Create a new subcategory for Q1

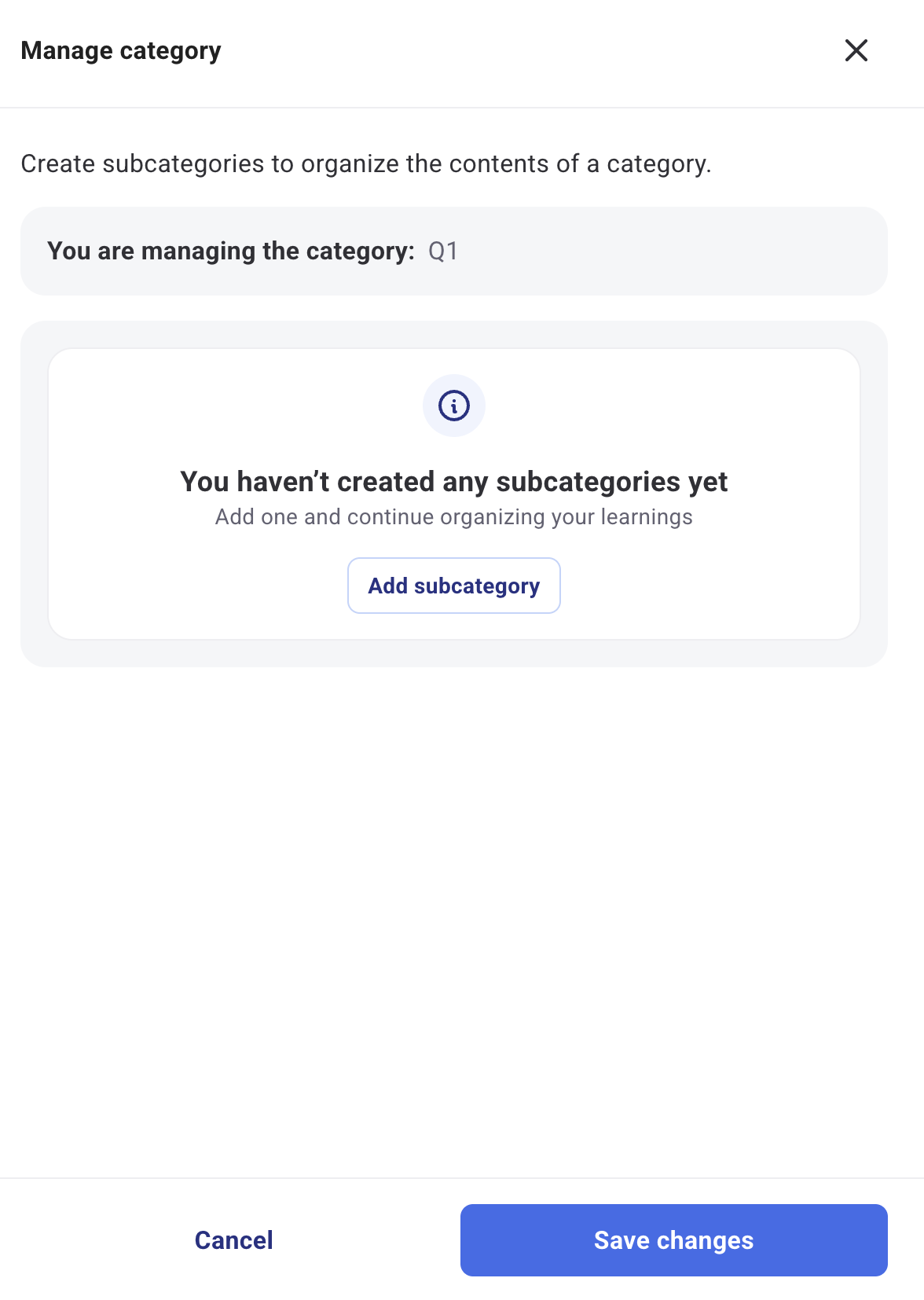454,586
